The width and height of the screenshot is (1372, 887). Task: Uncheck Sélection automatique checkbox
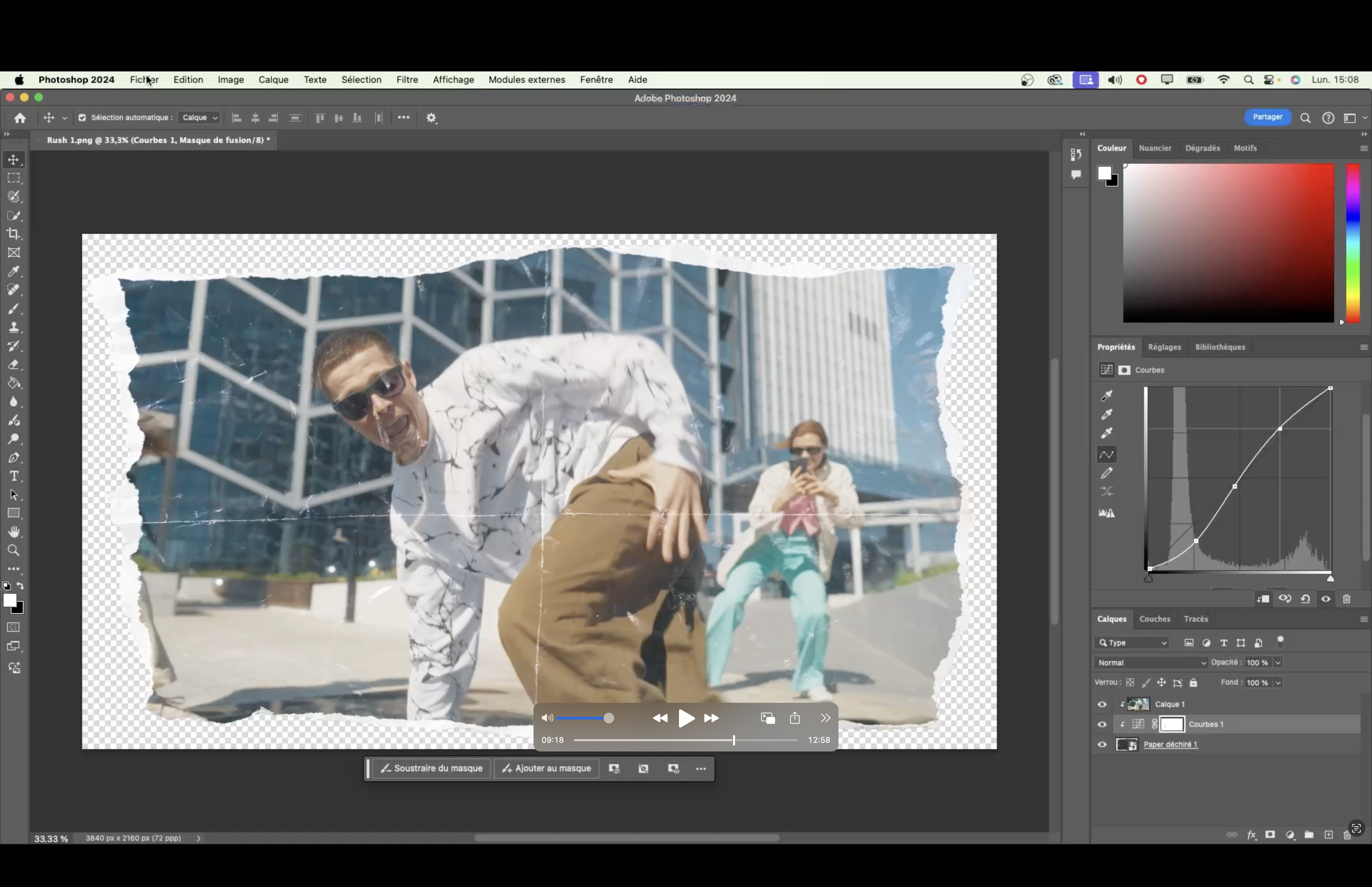pyautogui.click(x=82, y=117)
